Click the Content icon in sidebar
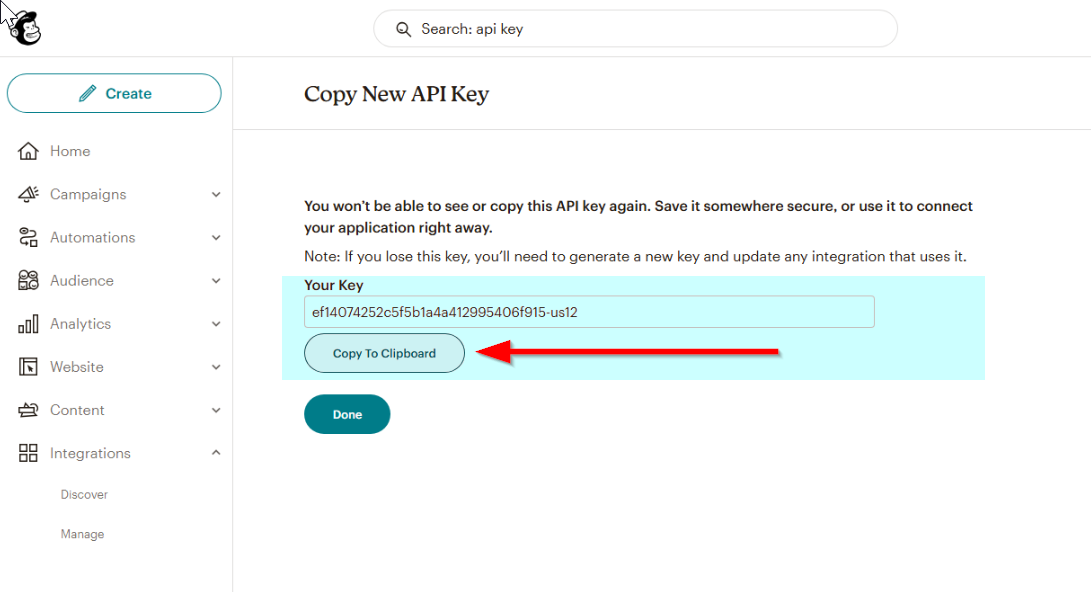Image resolution: width=1091 pixels, height=592 pixels. pos(28,410)
